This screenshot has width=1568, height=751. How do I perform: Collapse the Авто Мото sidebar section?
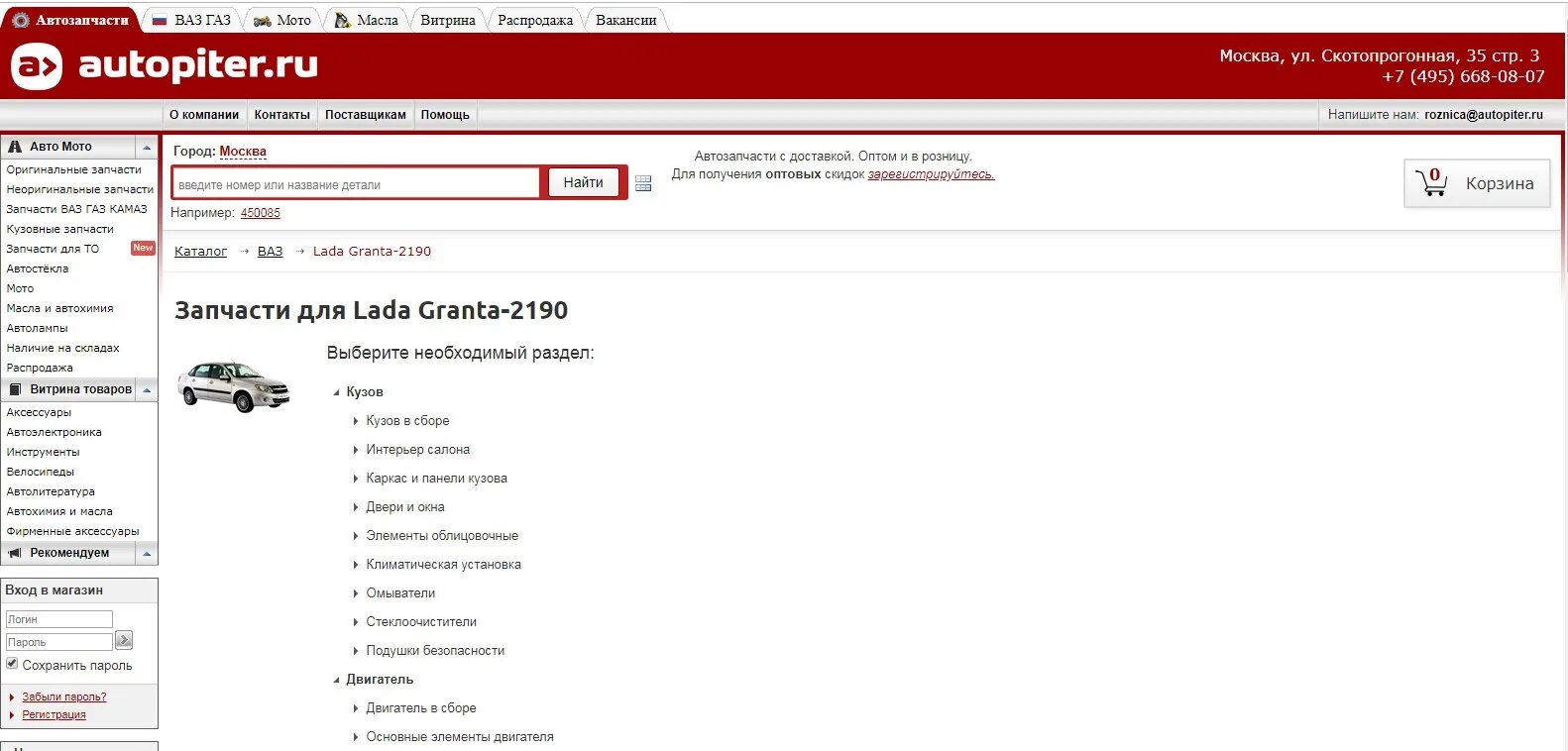(147, 148)
